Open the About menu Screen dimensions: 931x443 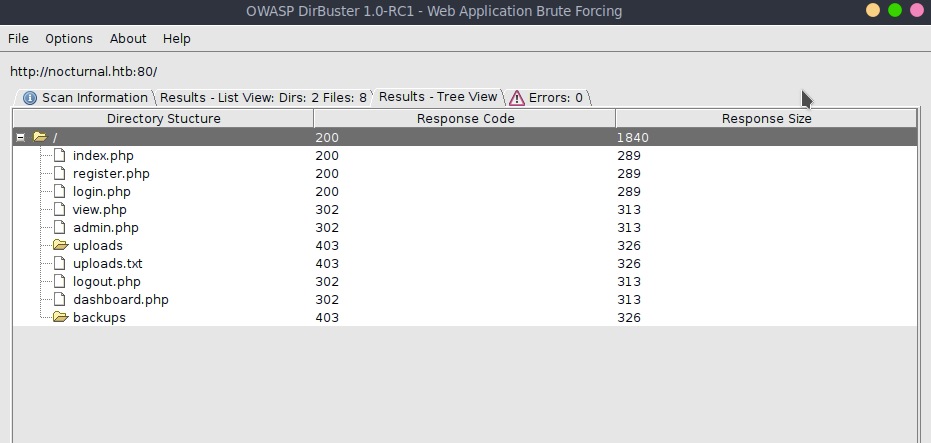(x=128, y=39)
